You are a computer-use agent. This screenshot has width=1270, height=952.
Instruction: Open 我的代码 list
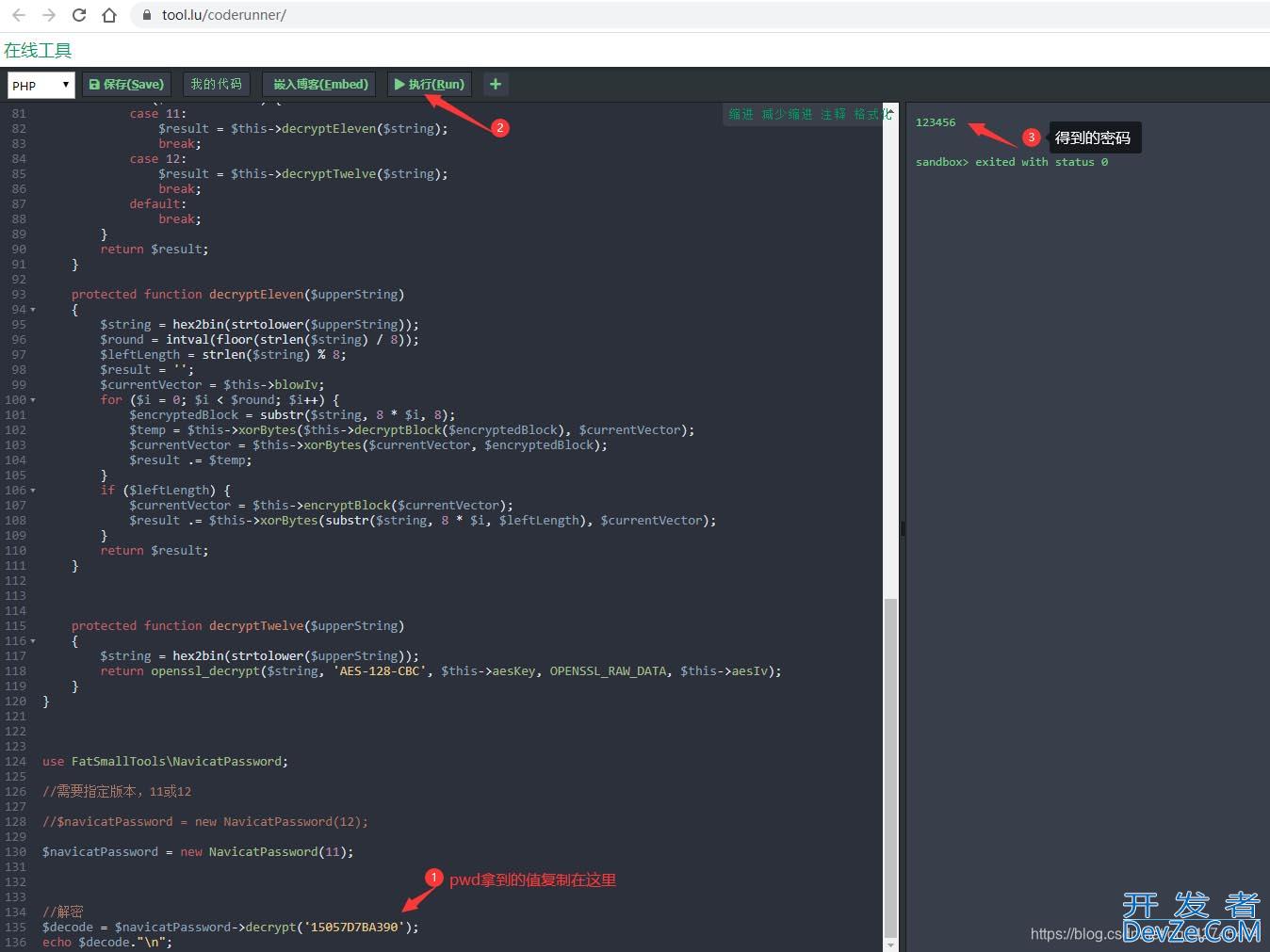coord(216,84)
